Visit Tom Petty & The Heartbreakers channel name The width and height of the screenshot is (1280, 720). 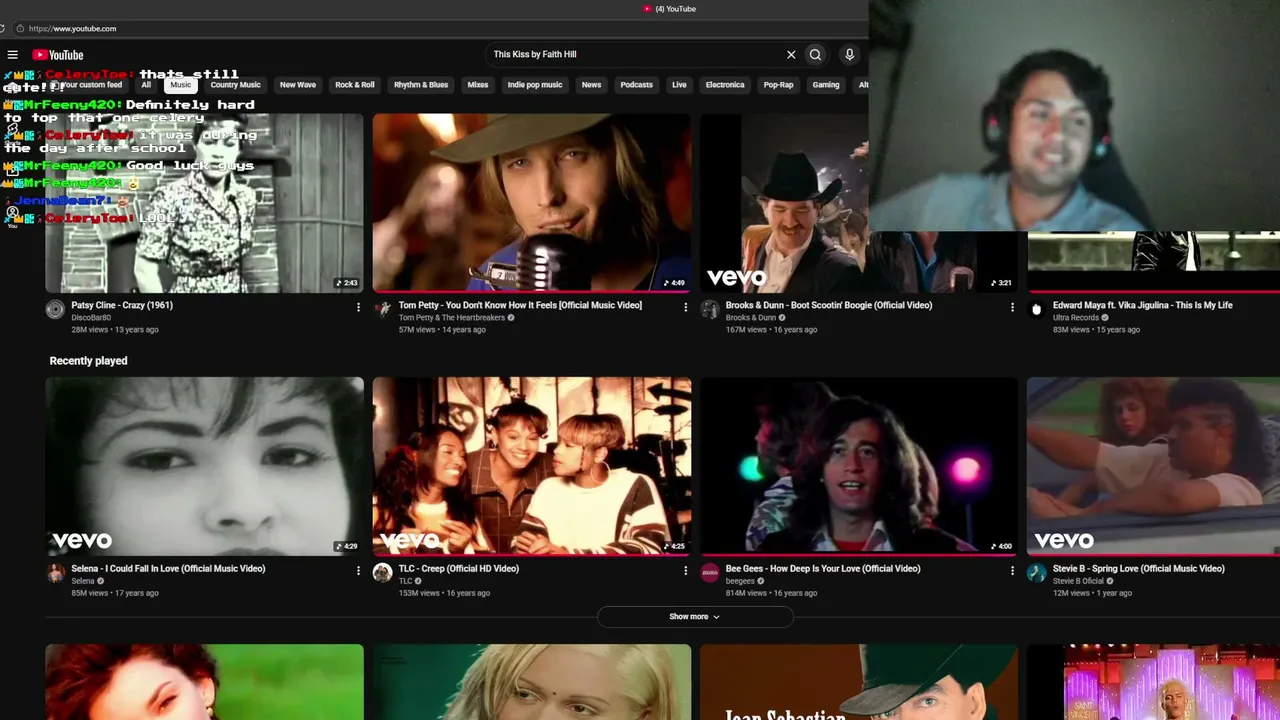coord(452,318)
